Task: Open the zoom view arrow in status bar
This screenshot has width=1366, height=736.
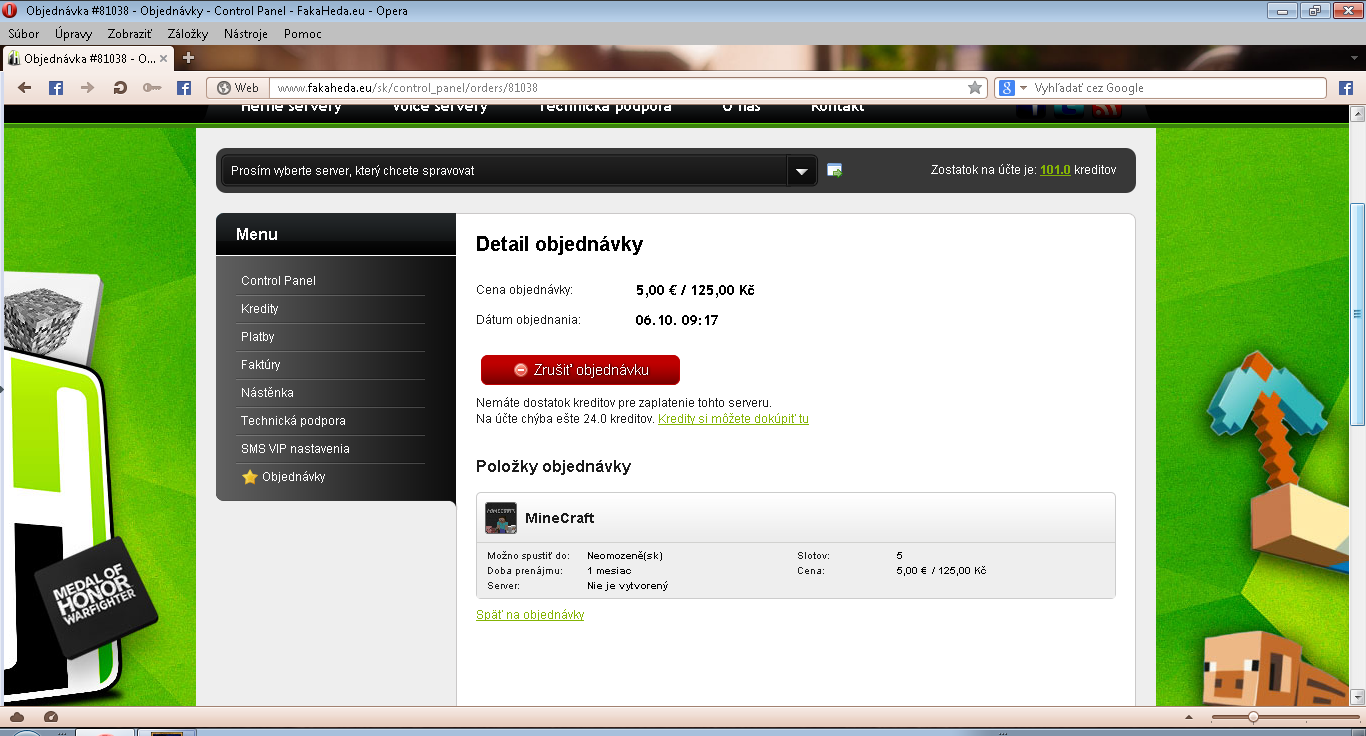Action: (x=1189, y=717)
